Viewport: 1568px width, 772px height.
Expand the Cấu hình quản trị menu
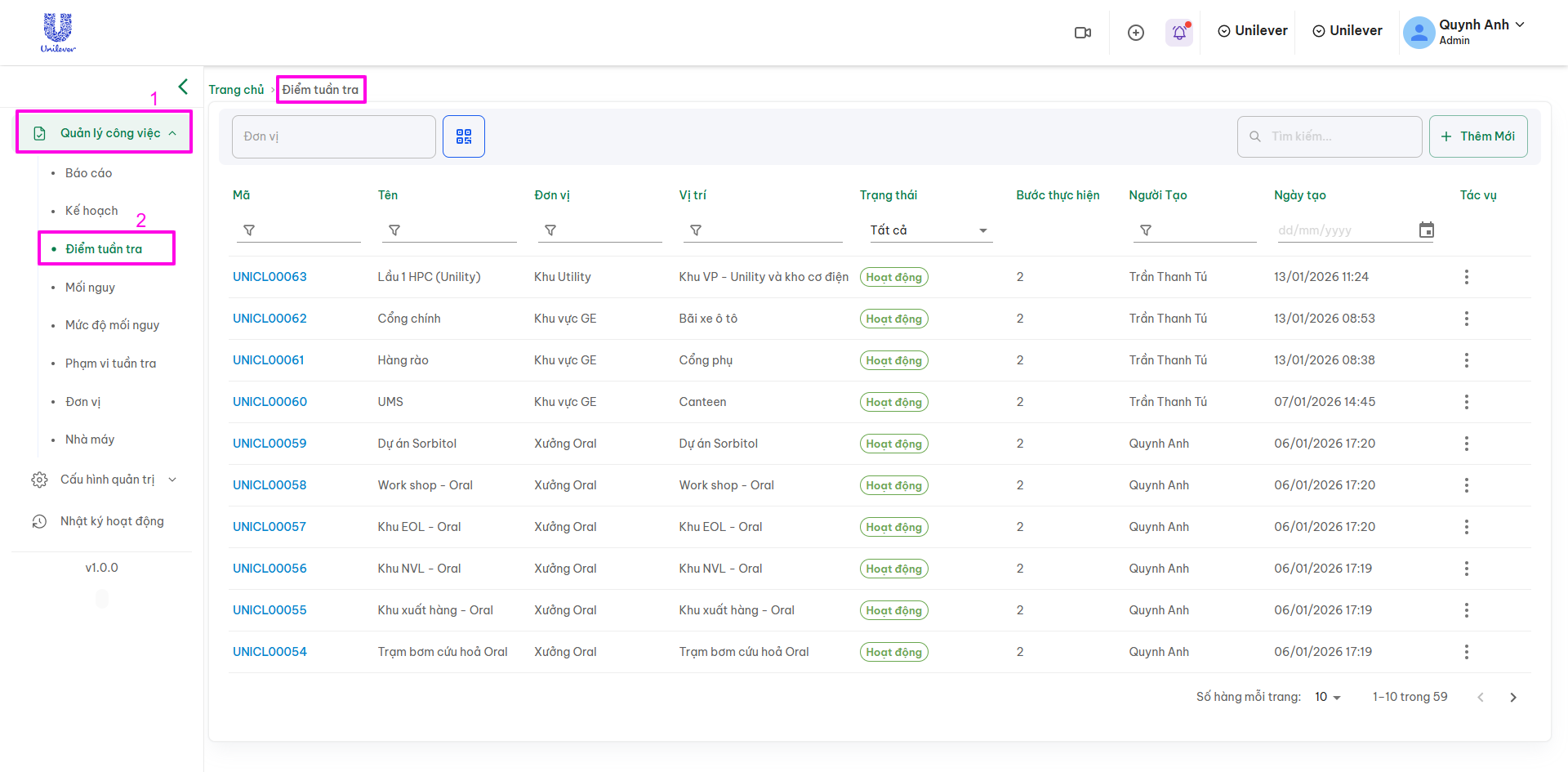point(107,480)
